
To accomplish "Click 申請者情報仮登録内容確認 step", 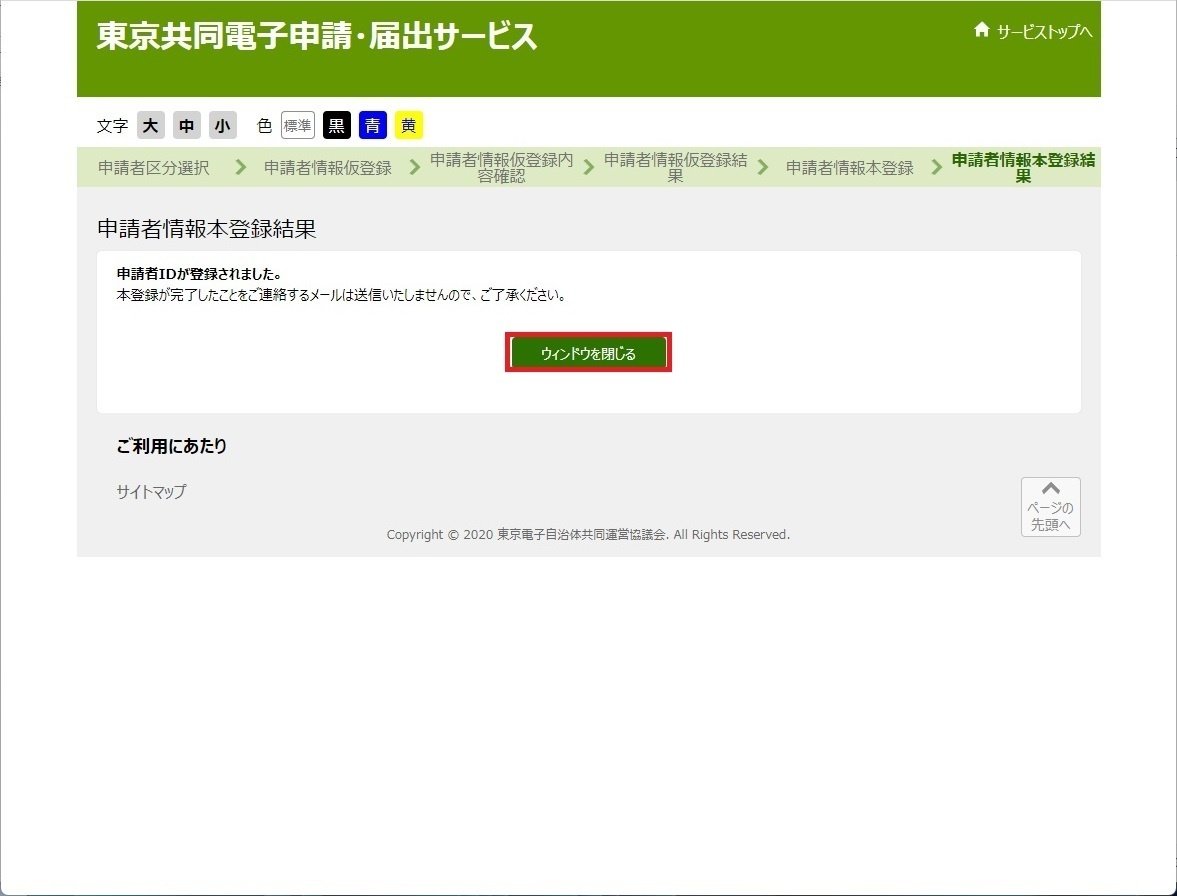I will pyautogui.click(x=501, y=167).
